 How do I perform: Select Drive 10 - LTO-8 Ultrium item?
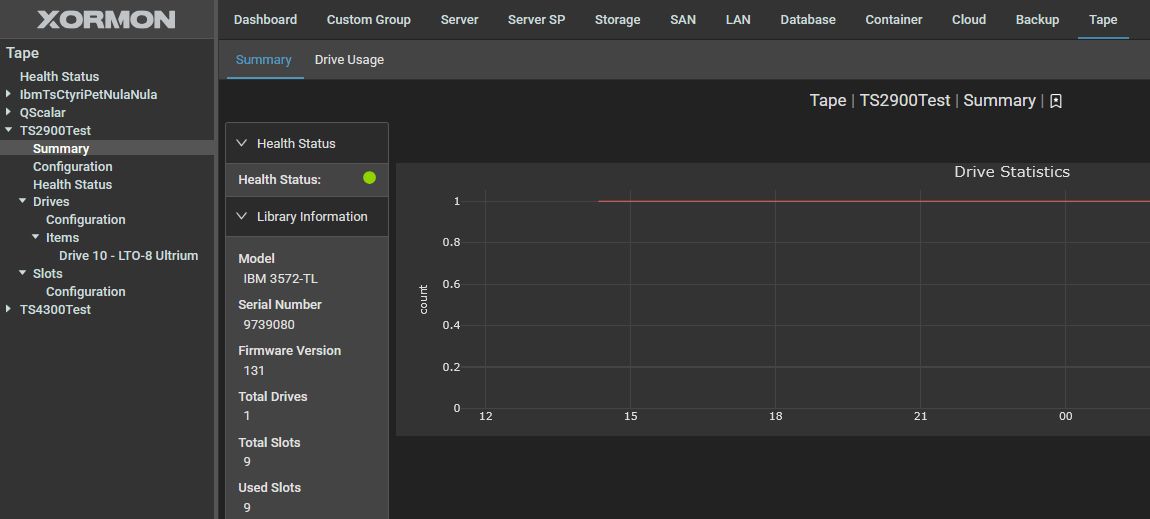click(128, 256)
